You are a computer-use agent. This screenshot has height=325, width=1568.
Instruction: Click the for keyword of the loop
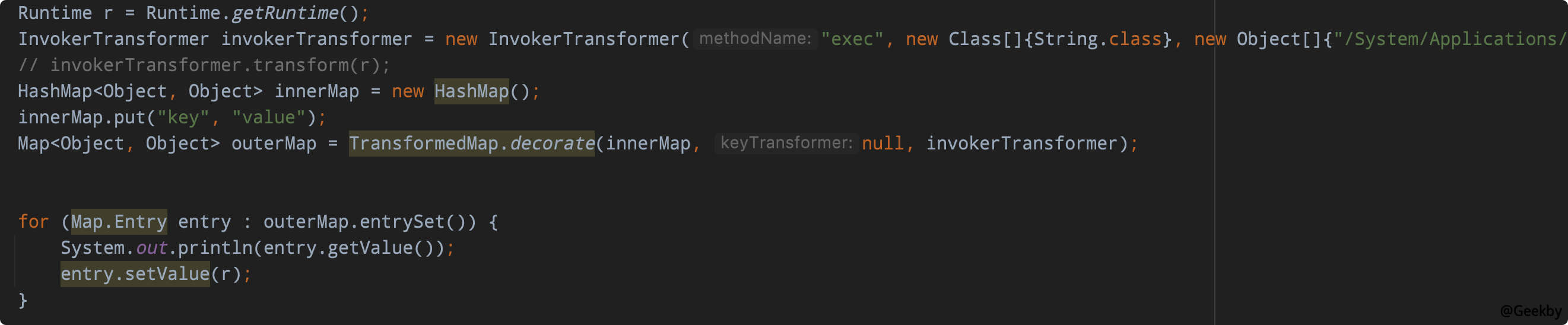pyautogui.click(x=33, y=222)
